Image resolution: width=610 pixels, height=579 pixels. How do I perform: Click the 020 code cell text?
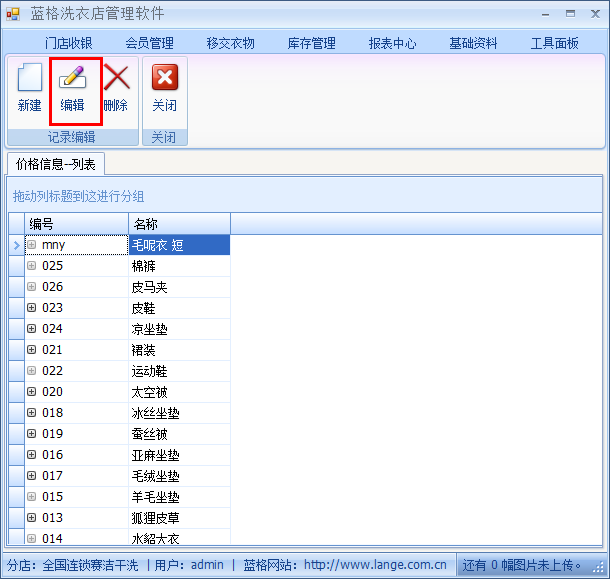[53, 392]
